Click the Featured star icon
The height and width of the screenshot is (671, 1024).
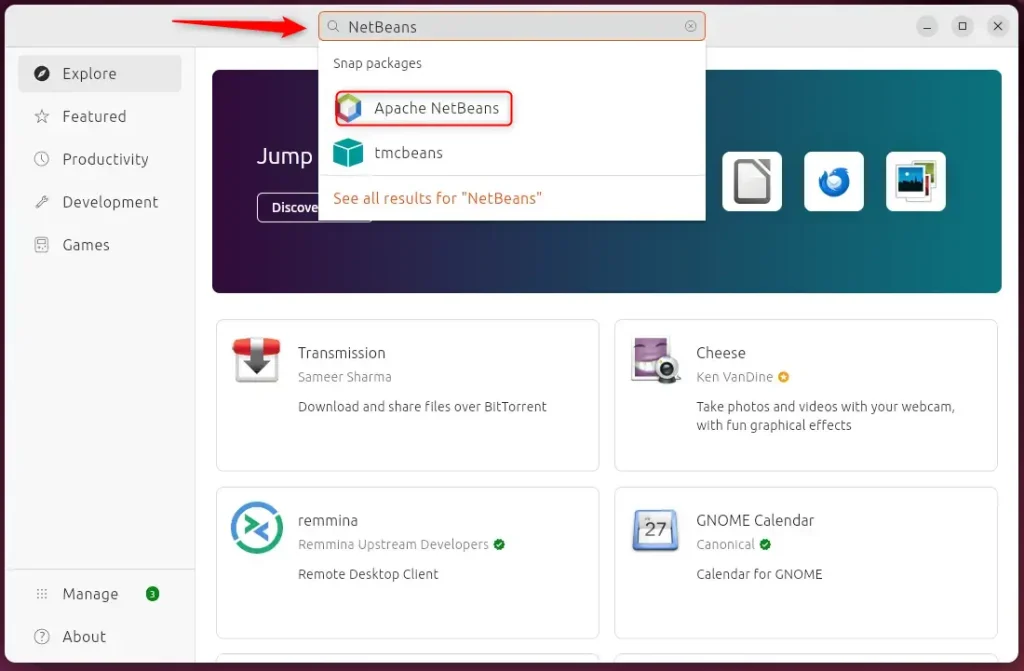pyautogui.click(x=42, y=116)
